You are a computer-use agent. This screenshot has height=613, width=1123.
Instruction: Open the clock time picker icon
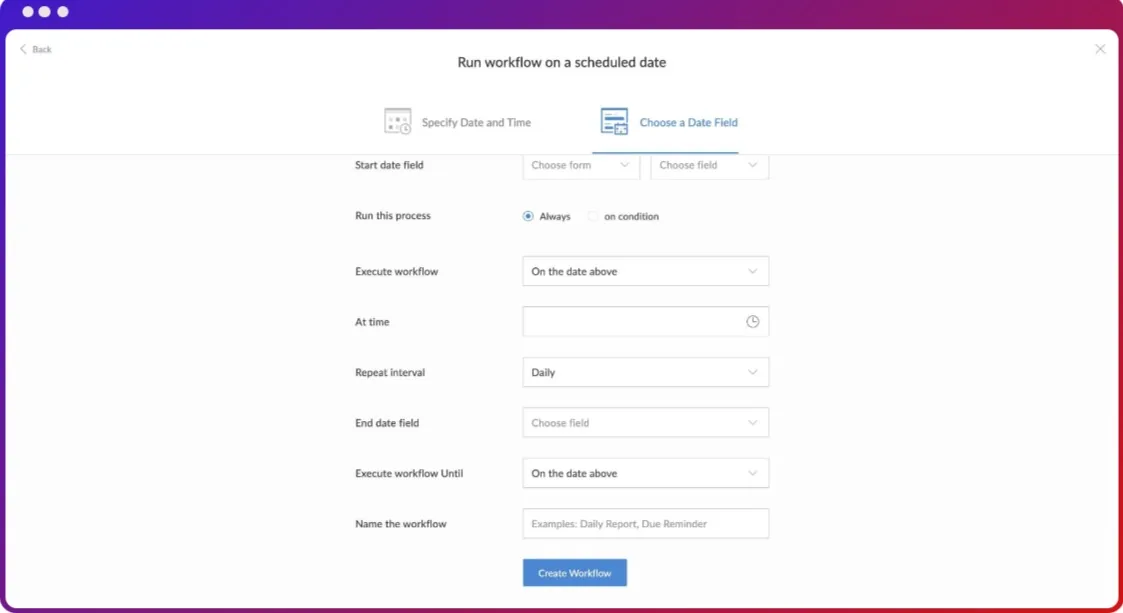click(752, 322)
